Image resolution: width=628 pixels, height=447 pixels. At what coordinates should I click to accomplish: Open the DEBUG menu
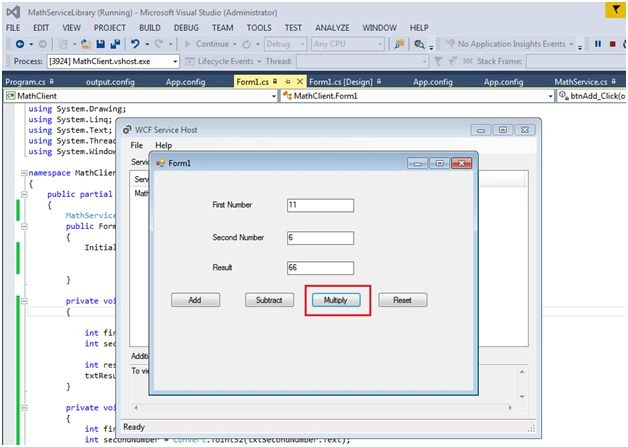186,28
